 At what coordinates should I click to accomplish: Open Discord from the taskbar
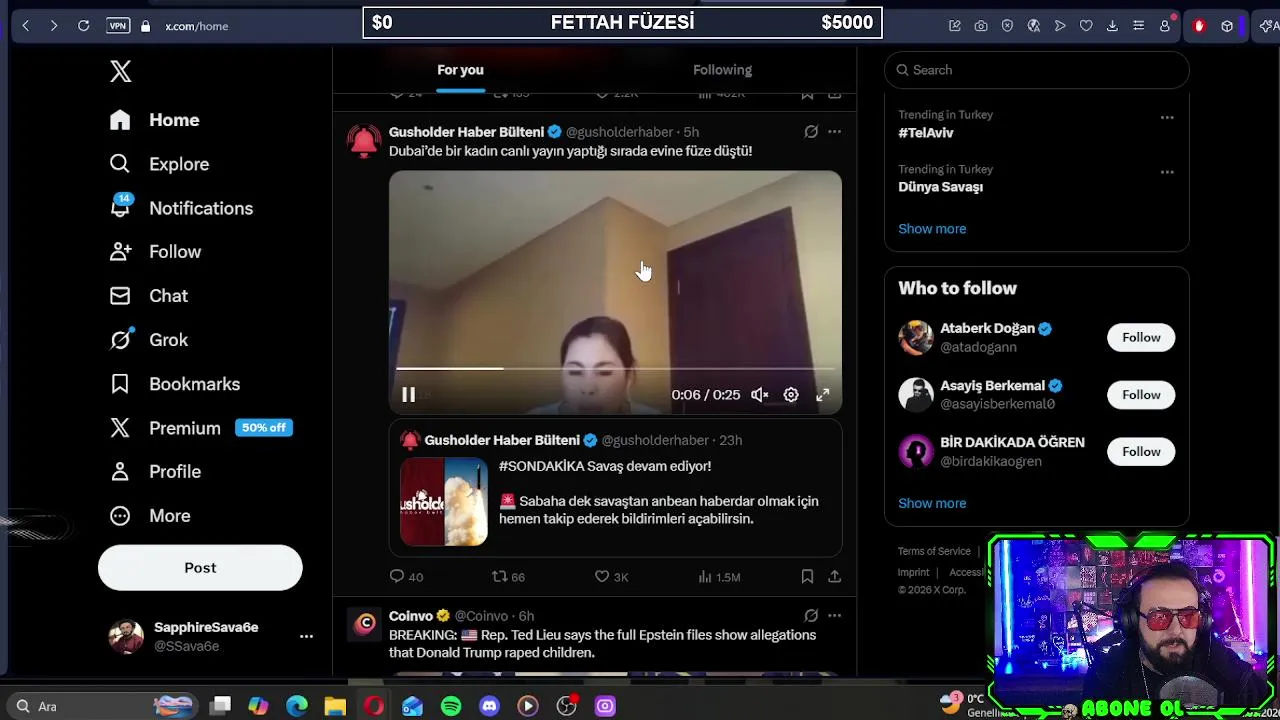pyautogui.click(x=489, y=706)
